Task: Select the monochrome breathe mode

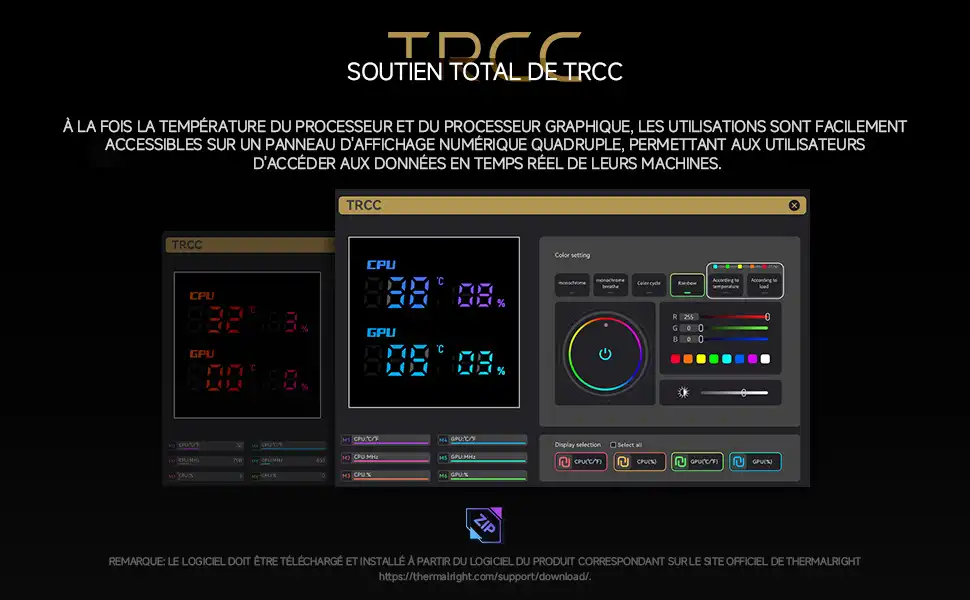Action: click(x=611, y=284)
